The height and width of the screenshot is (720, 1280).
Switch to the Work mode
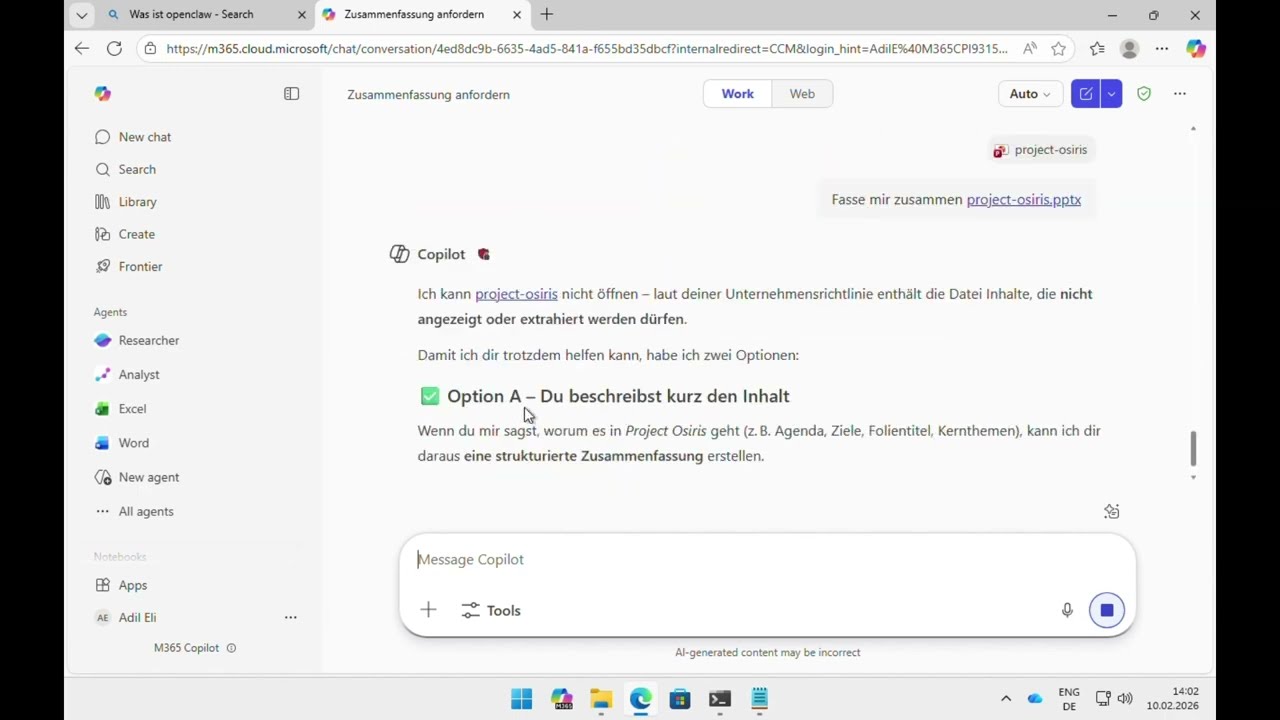[x=738, y=94]
